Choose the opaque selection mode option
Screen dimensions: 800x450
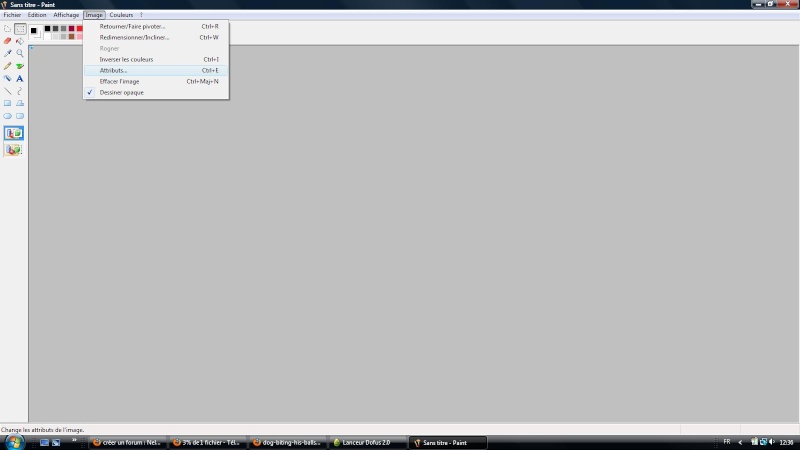coord(14,133)
